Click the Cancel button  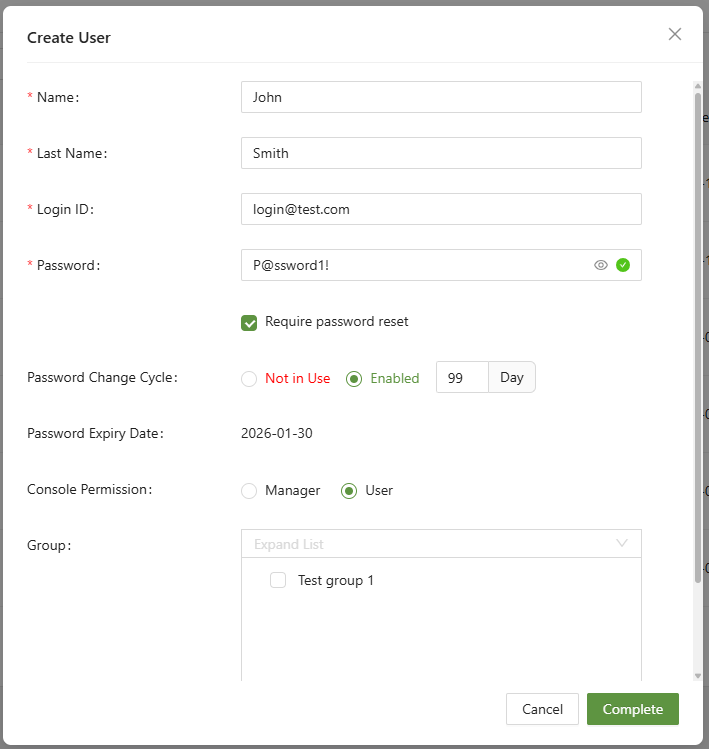(542, 709)
